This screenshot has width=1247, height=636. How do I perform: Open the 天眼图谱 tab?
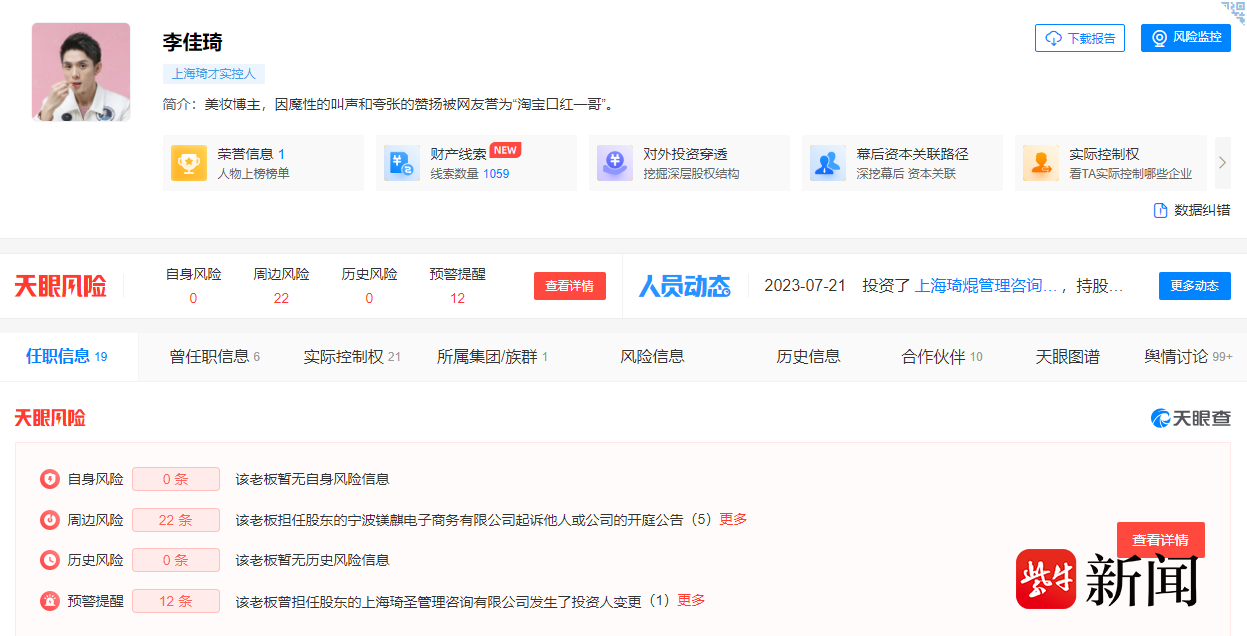[1067, 357]
